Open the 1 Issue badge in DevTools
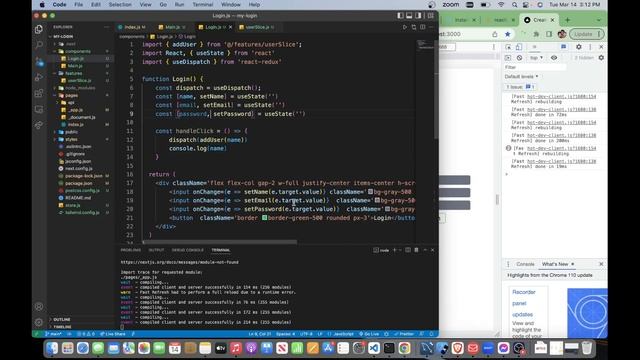This screenshot has height=360, width=640. [520, 87]
